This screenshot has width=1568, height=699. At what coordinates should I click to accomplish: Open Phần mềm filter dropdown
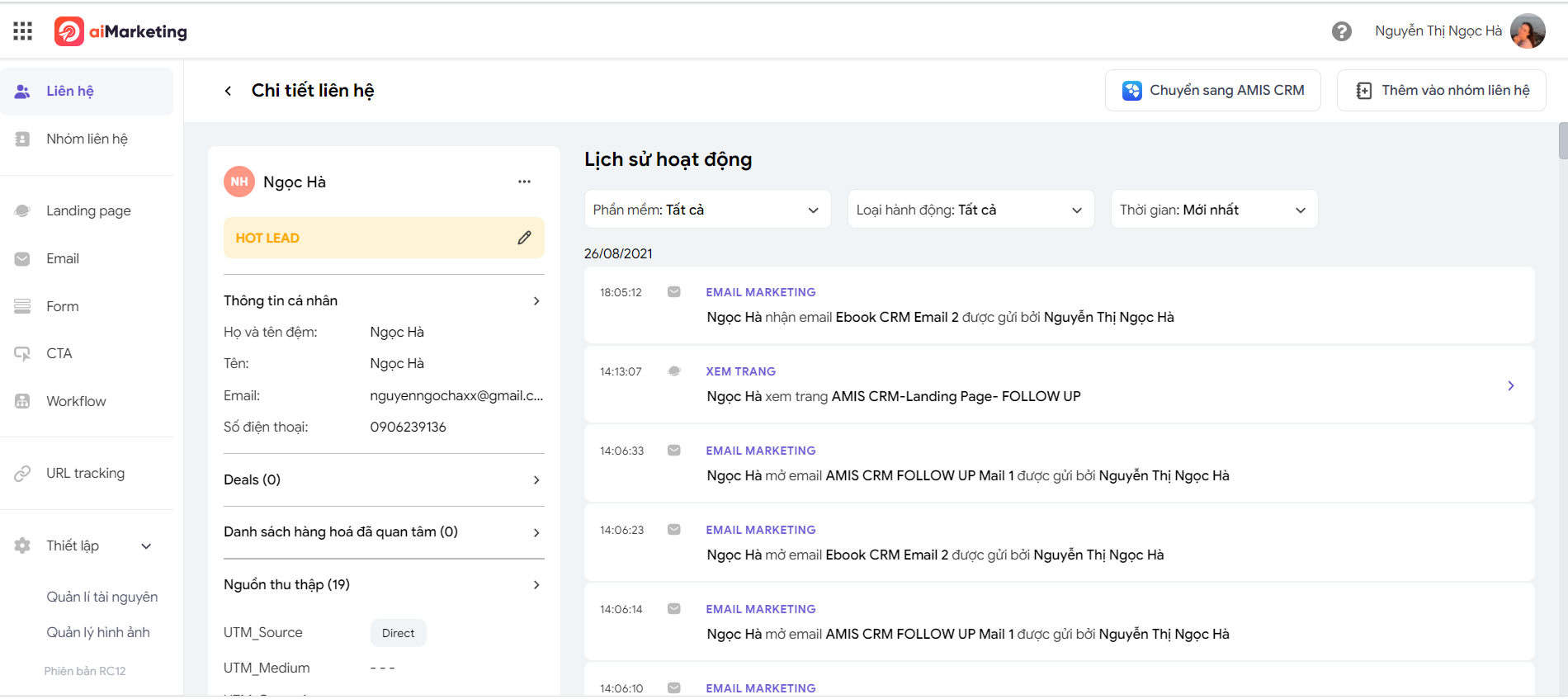707,210
